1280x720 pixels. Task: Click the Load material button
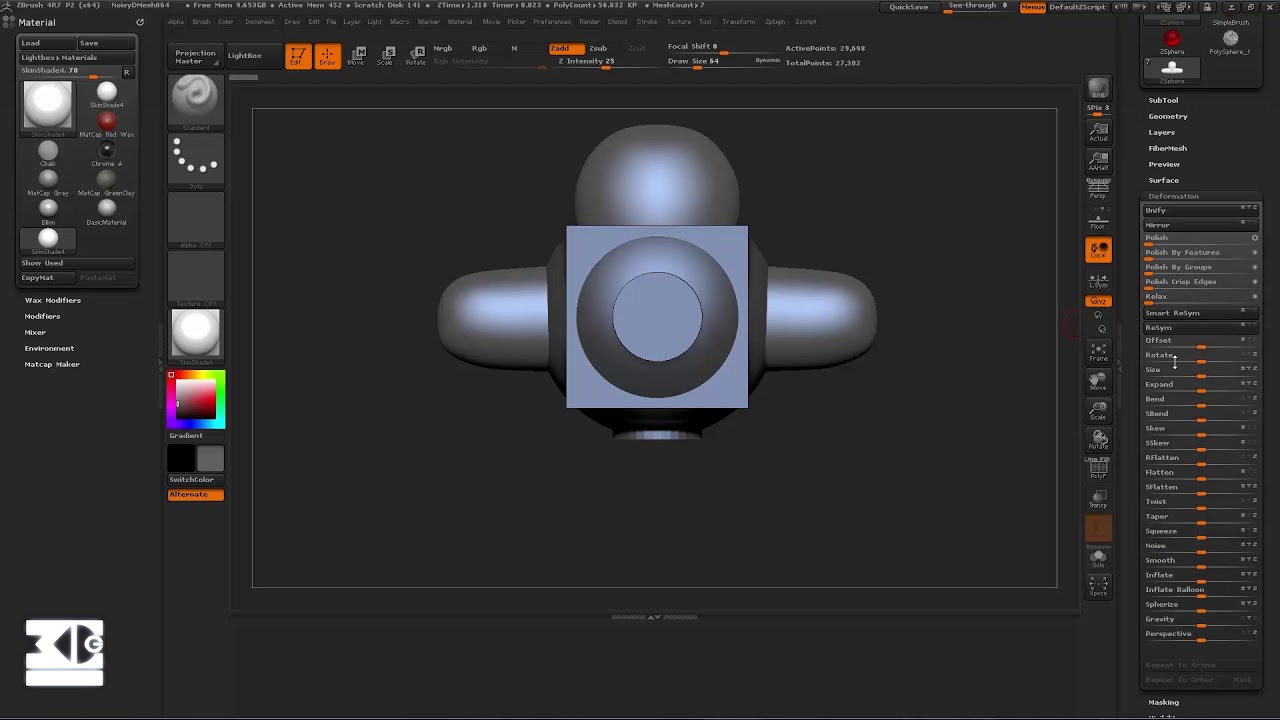[47, 43]
